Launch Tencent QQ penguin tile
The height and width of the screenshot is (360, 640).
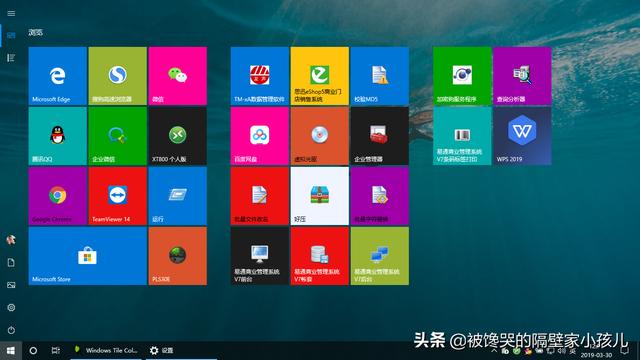click(58, 136)
